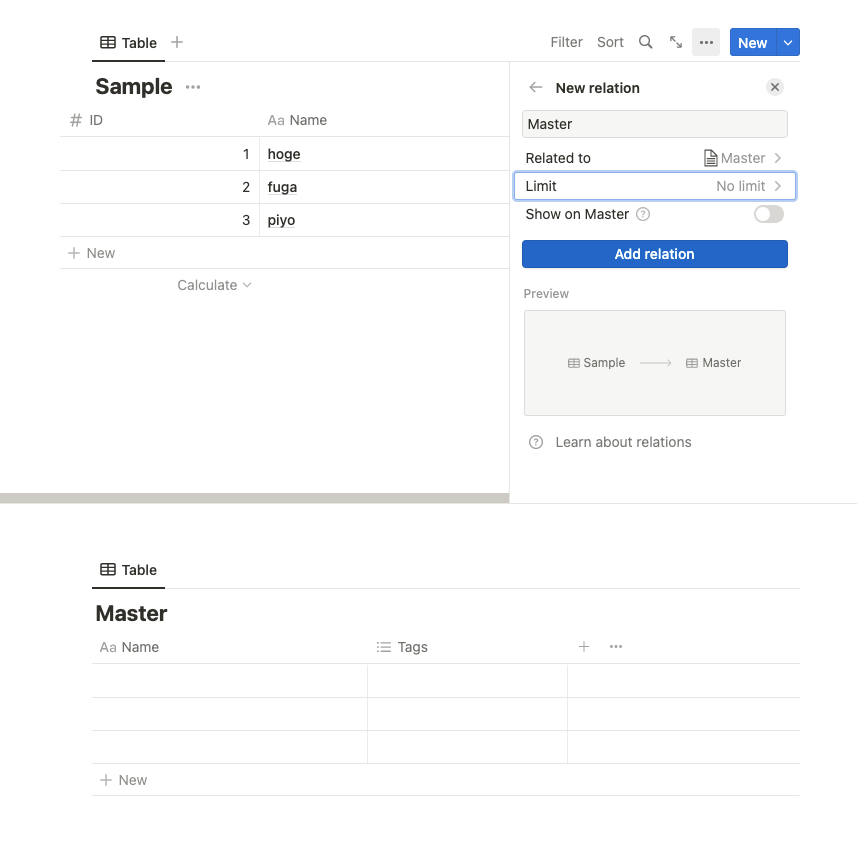Open the Master table column options ellipsis
The image size is (857, 848).
pos(616,647)
